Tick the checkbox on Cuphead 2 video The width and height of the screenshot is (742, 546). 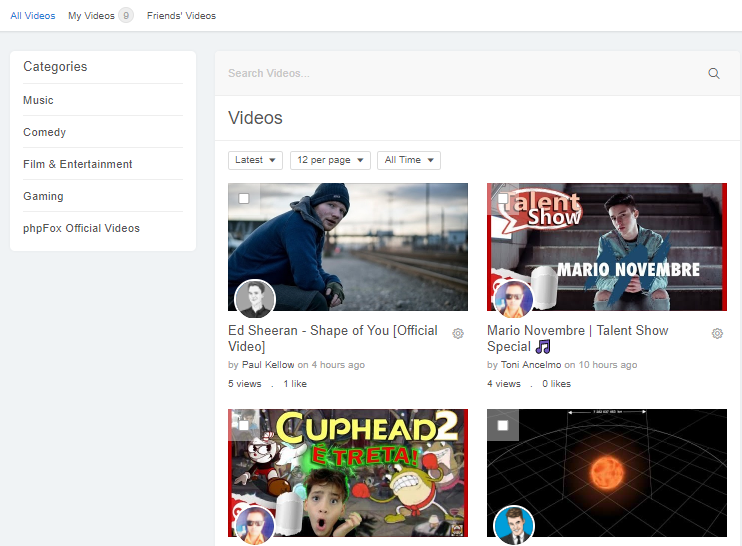244,425
